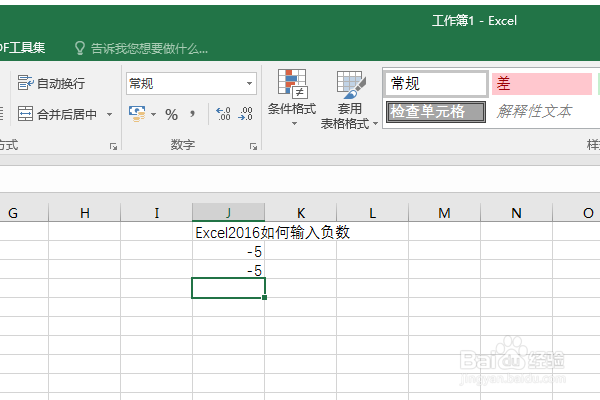600x400 pixels.
Task: Select column N header
Action: tap(516, 212)
